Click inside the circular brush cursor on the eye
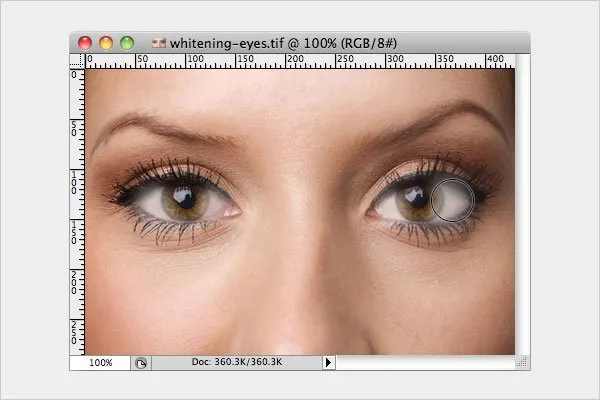The image size is (600, 400). click(x=453, y=200)
